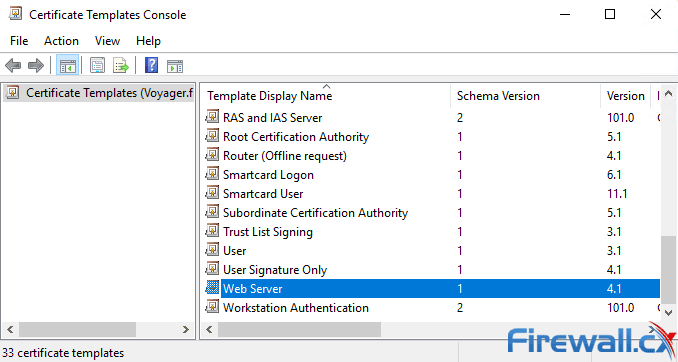Click the 33 certificate templates status text

[63, 353]
